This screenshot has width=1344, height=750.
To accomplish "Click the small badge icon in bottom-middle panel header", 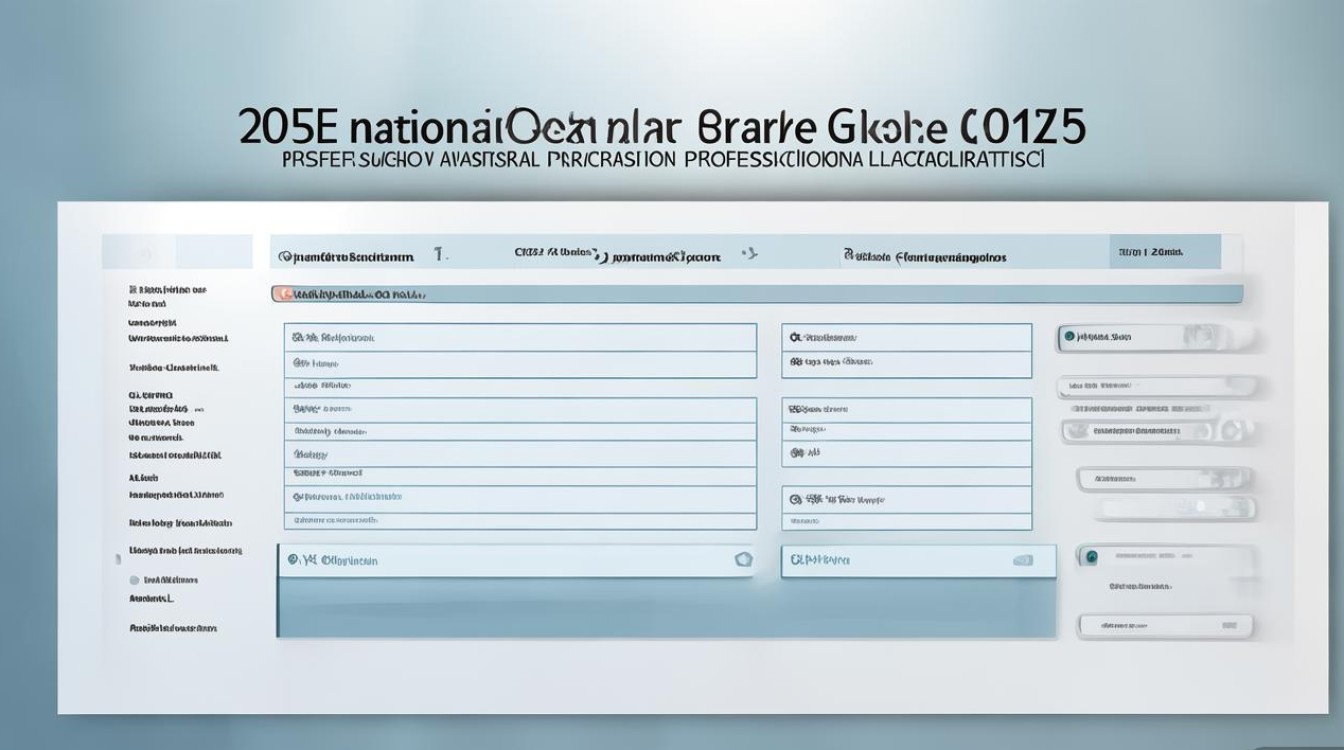I will 1021,561.
